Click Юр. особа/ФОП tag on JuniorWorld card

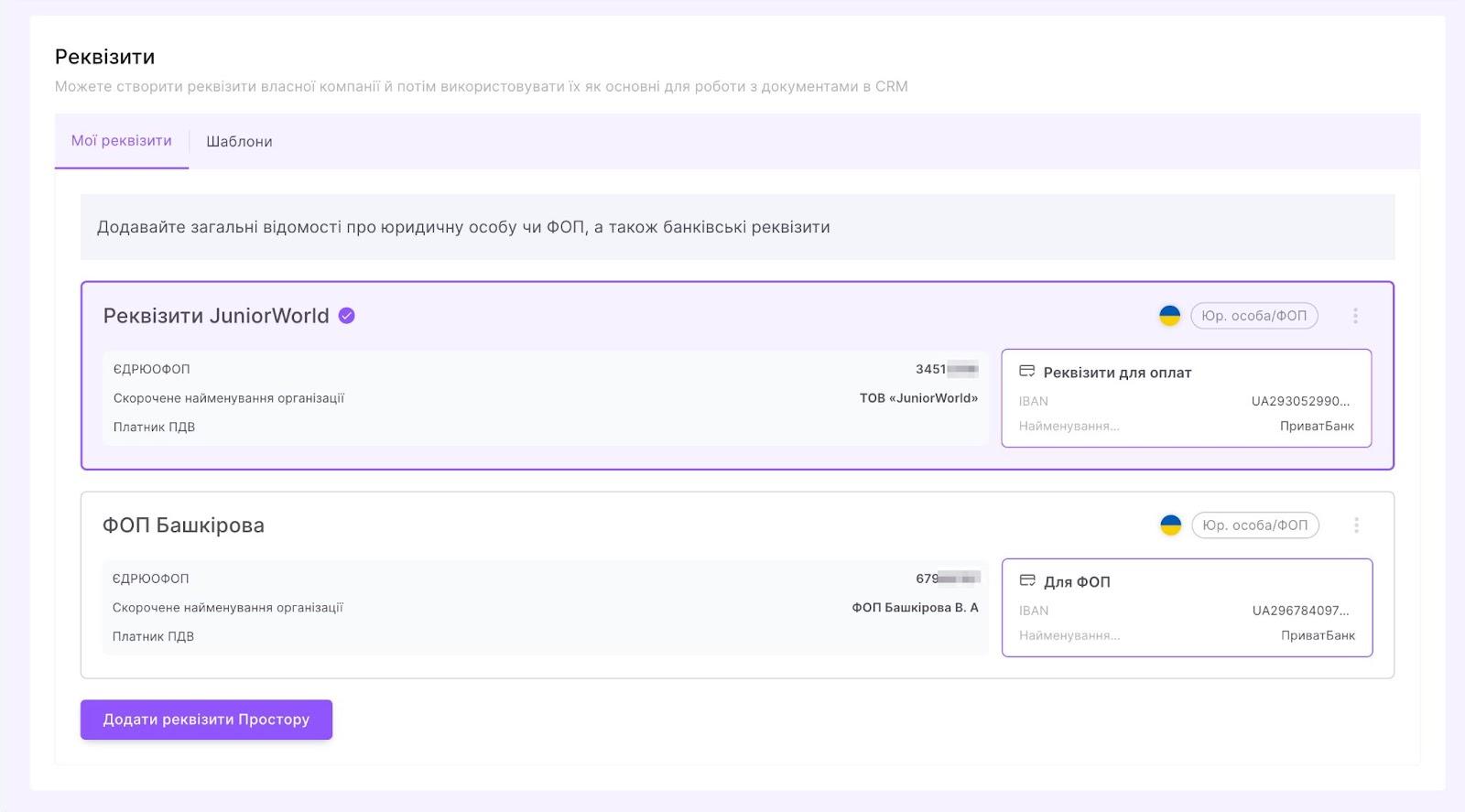point(1253,316)
